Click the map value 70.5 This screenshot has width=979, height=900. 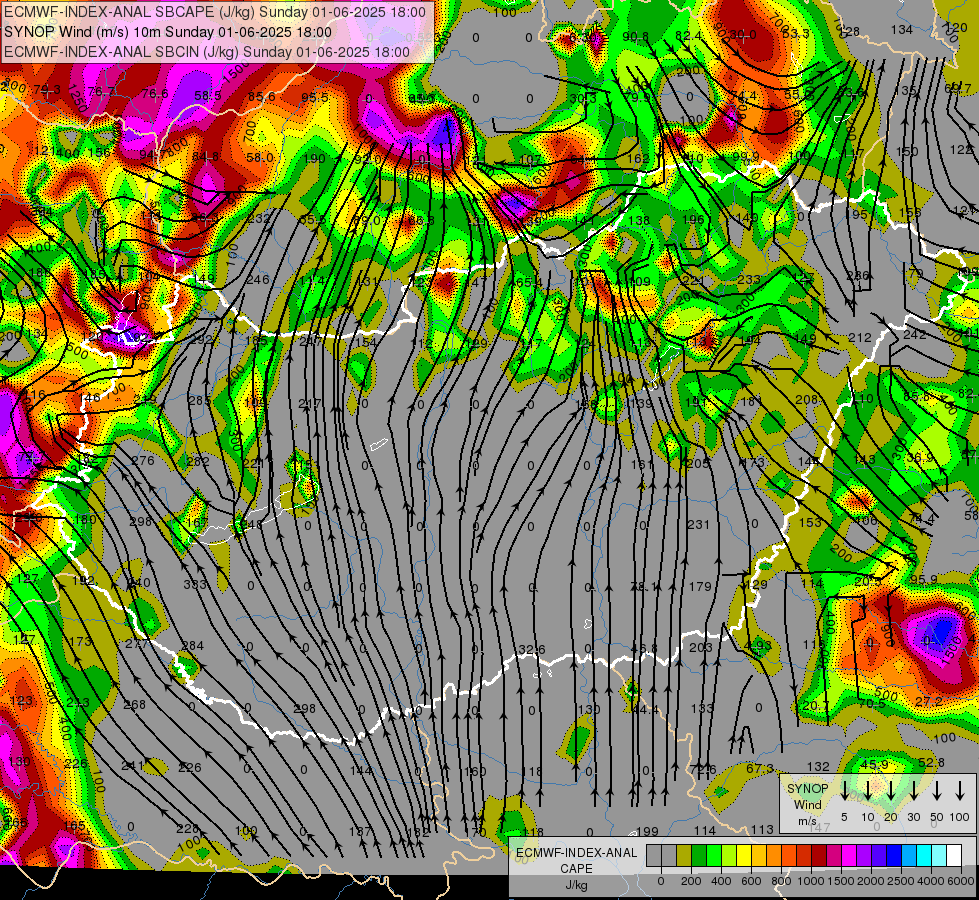(x=872, y=703)
